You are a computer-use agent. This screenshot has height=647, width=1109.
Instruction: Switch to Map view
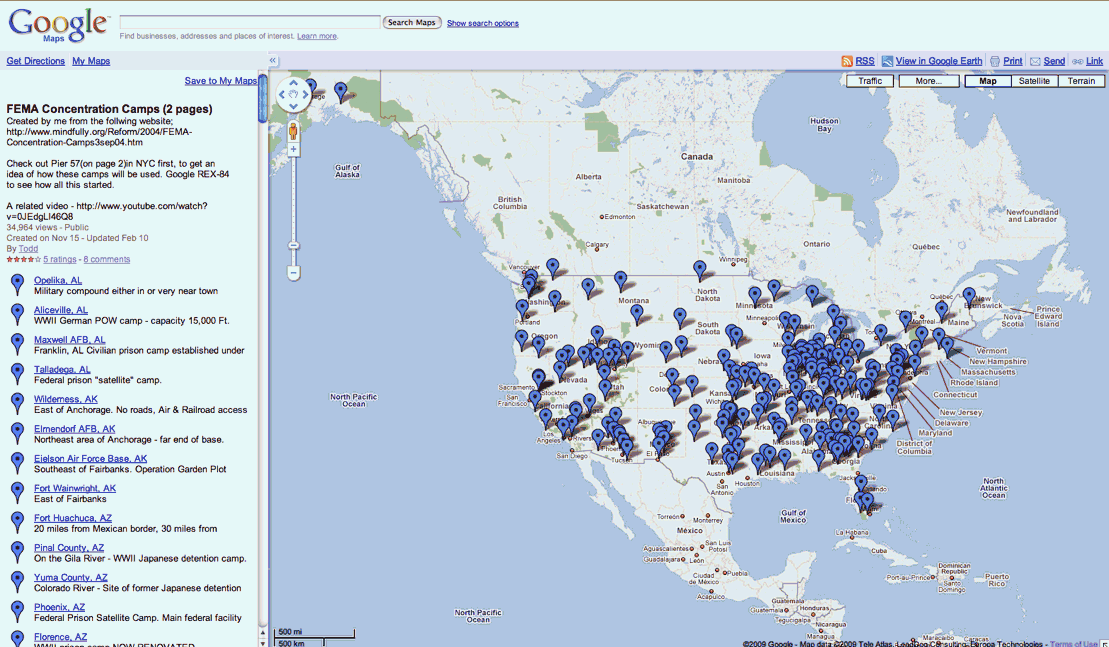[987, 81]
